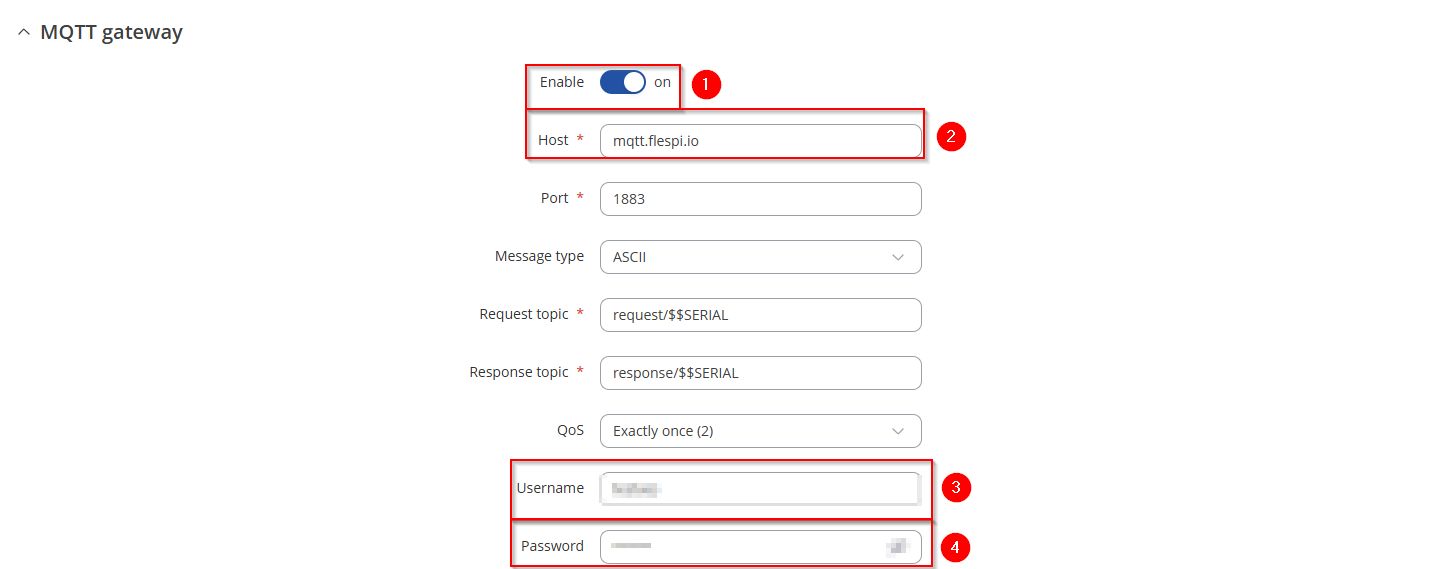Click the Host field label

pos(553,140)
